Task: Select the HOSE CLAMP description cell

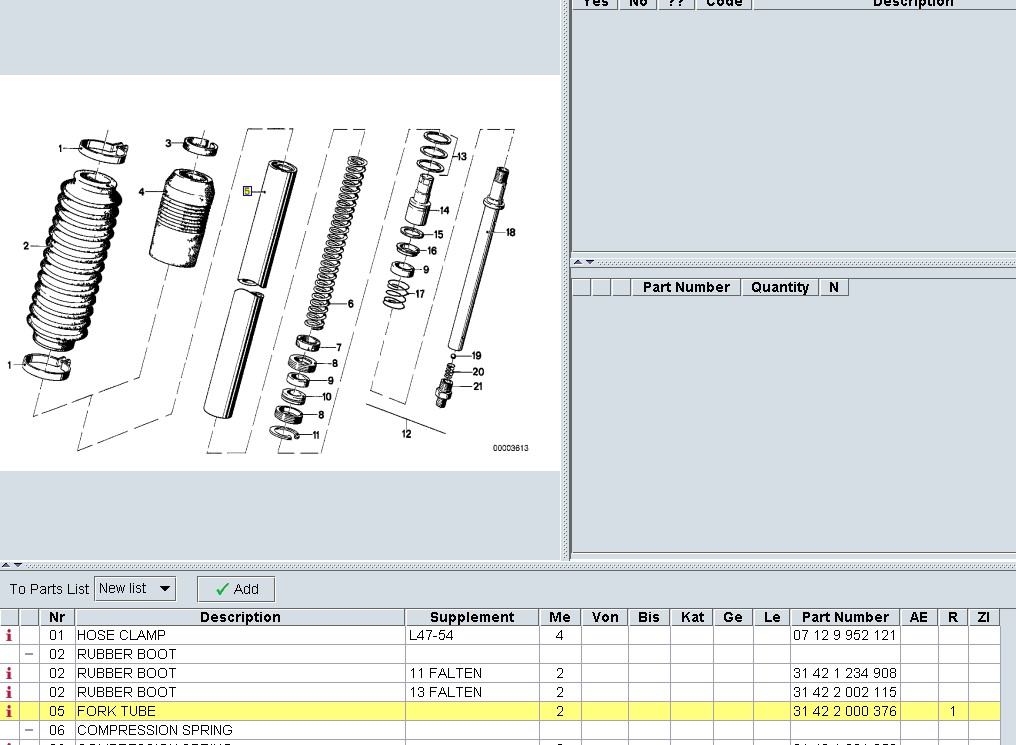Action: [240, 636]
